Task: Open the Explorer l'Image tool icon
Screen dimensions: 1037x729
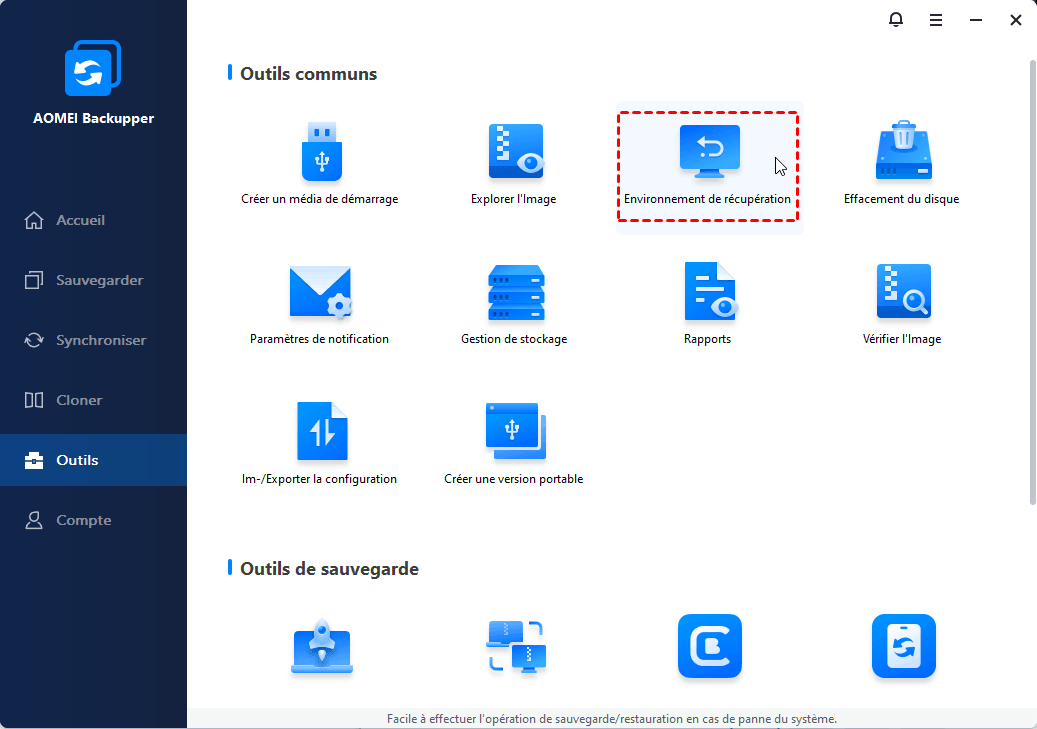Action: (x=516, y=151)
